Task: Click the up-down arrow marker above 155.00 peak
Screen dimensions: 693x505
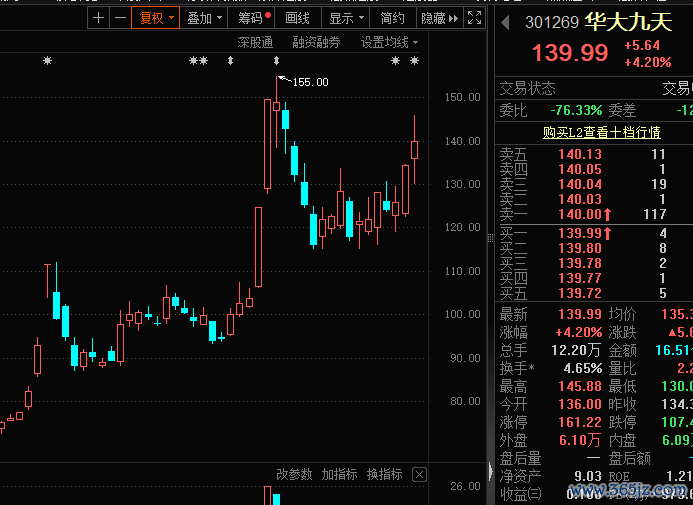Action: point(277,62)
